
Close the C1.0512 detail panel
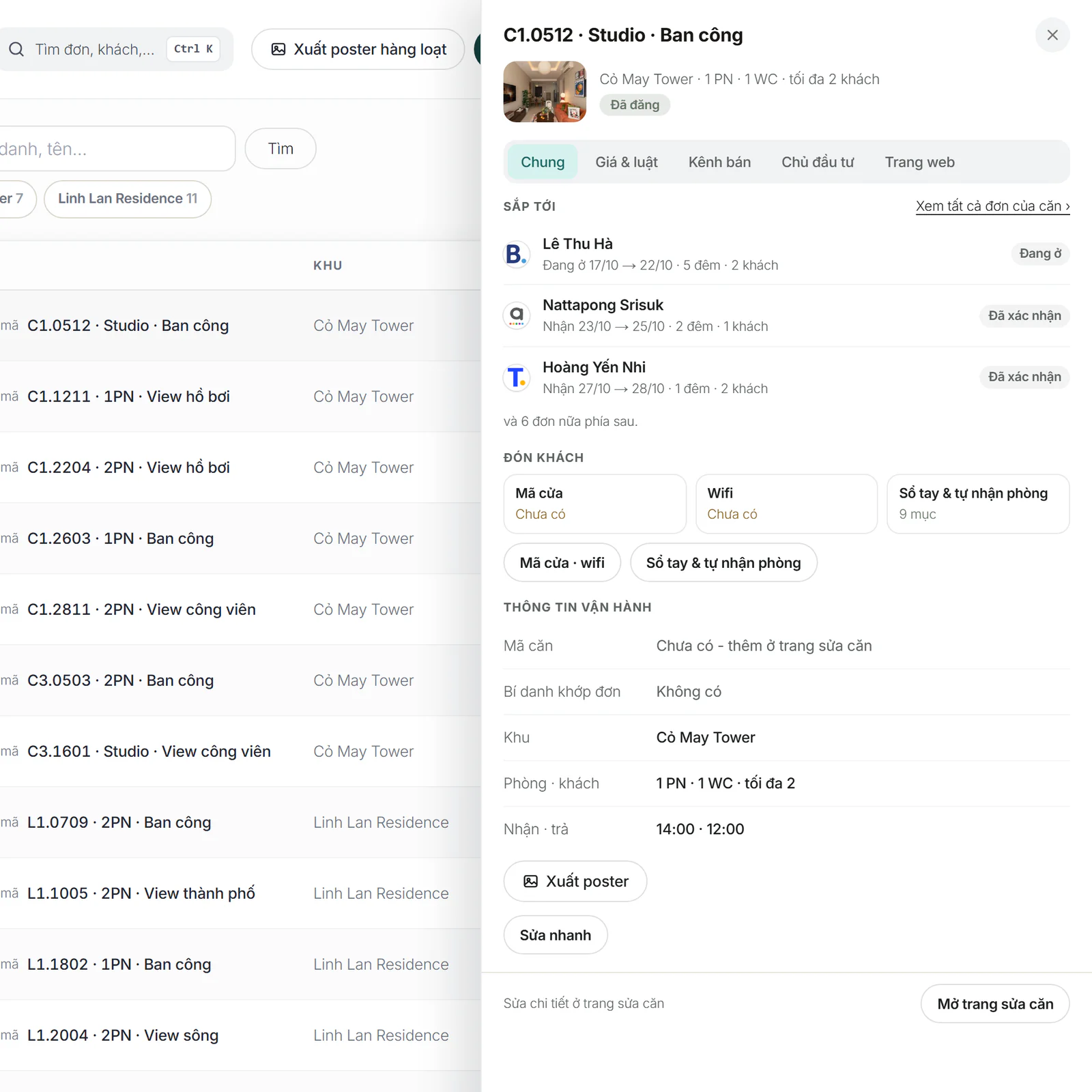[x=1052, y=35]
